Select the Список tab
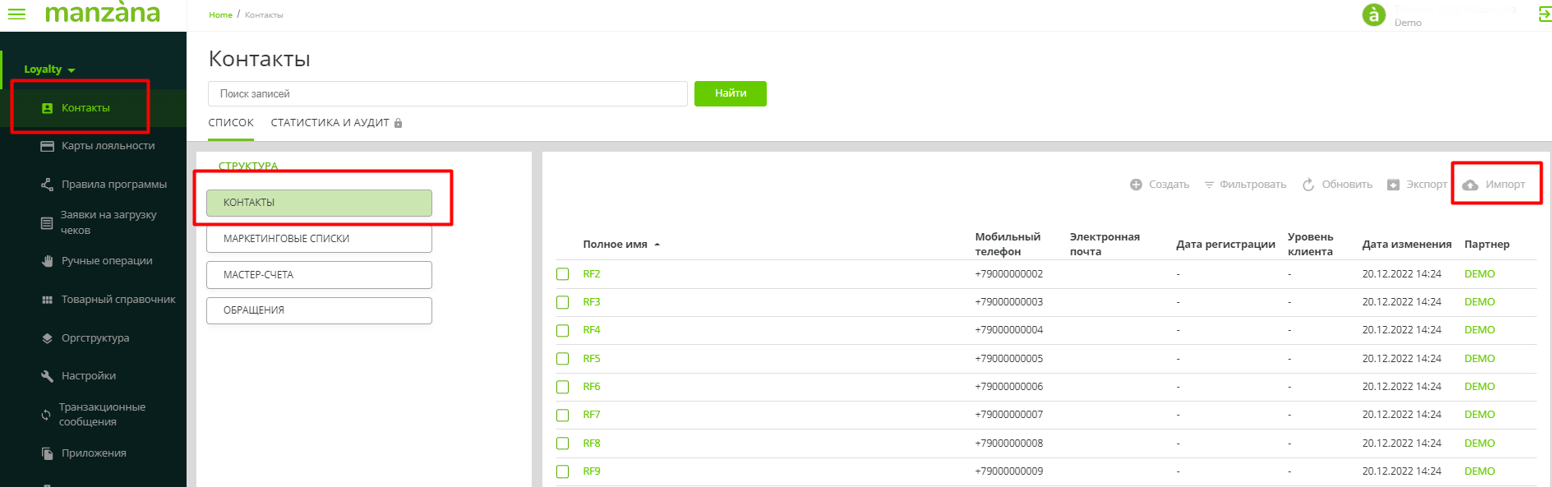The width and height of the screenshot is (1552, 487). [231, 123]
